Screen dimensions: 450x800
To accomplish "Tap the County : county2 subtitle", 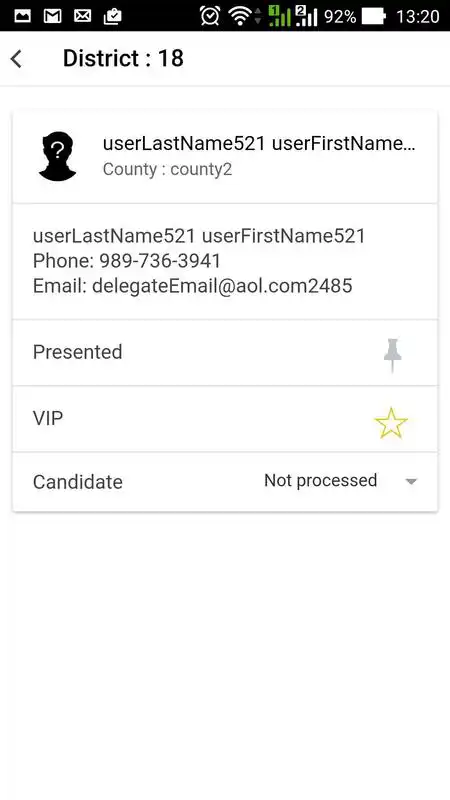I will pyautogui.click(x=167, y=169).
